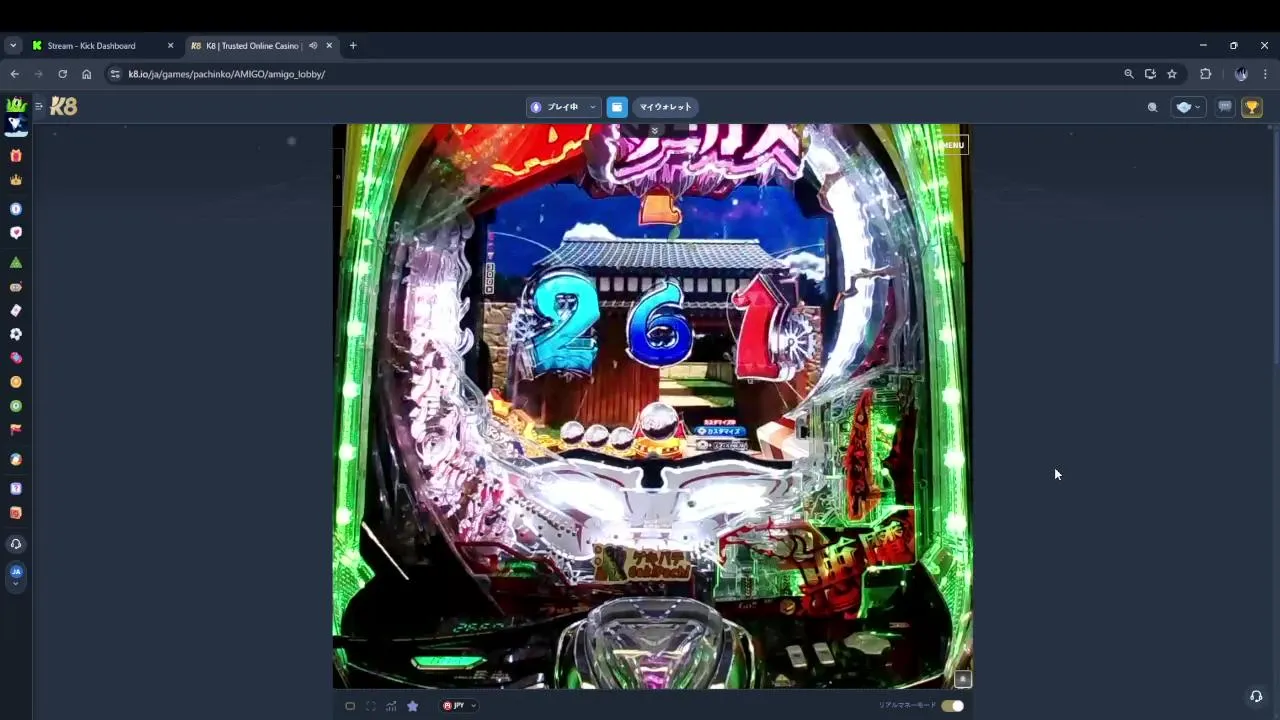
Task: Toggle the sidebar menu hamburger
Action: click(x=39, y=106)
